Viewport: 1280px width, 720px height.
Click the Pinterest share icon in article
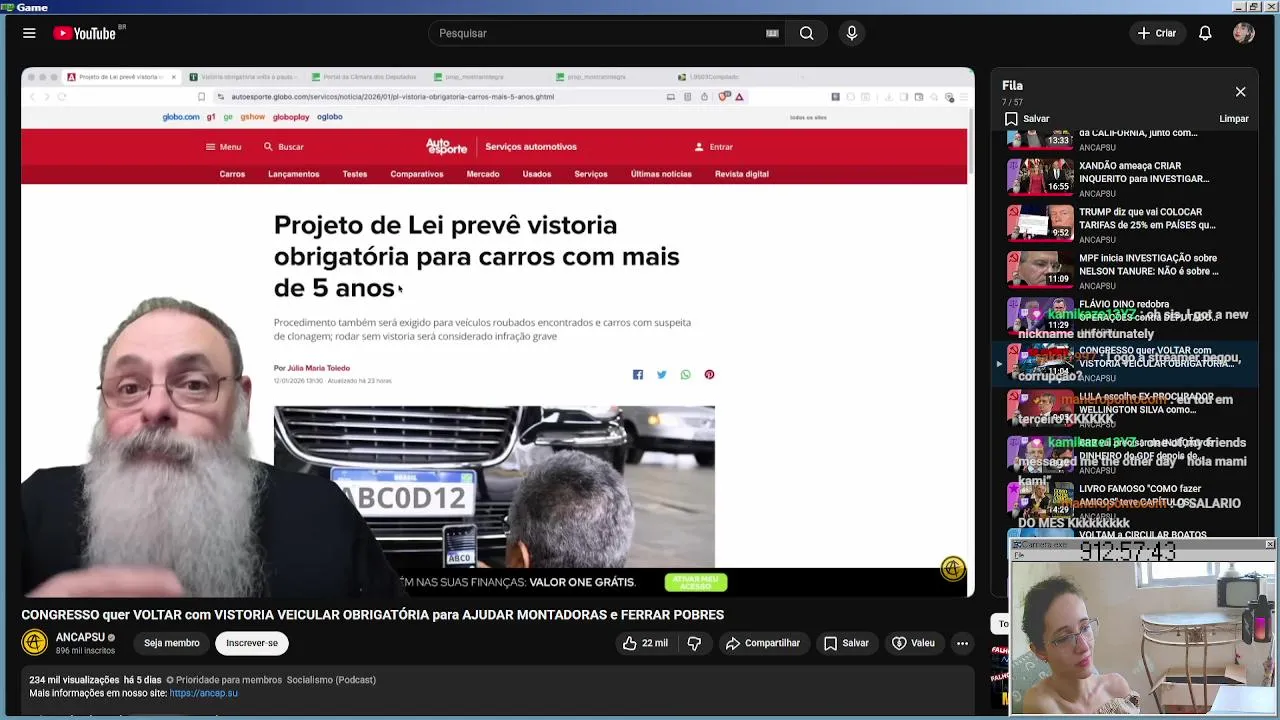click(x=709, y=375)
